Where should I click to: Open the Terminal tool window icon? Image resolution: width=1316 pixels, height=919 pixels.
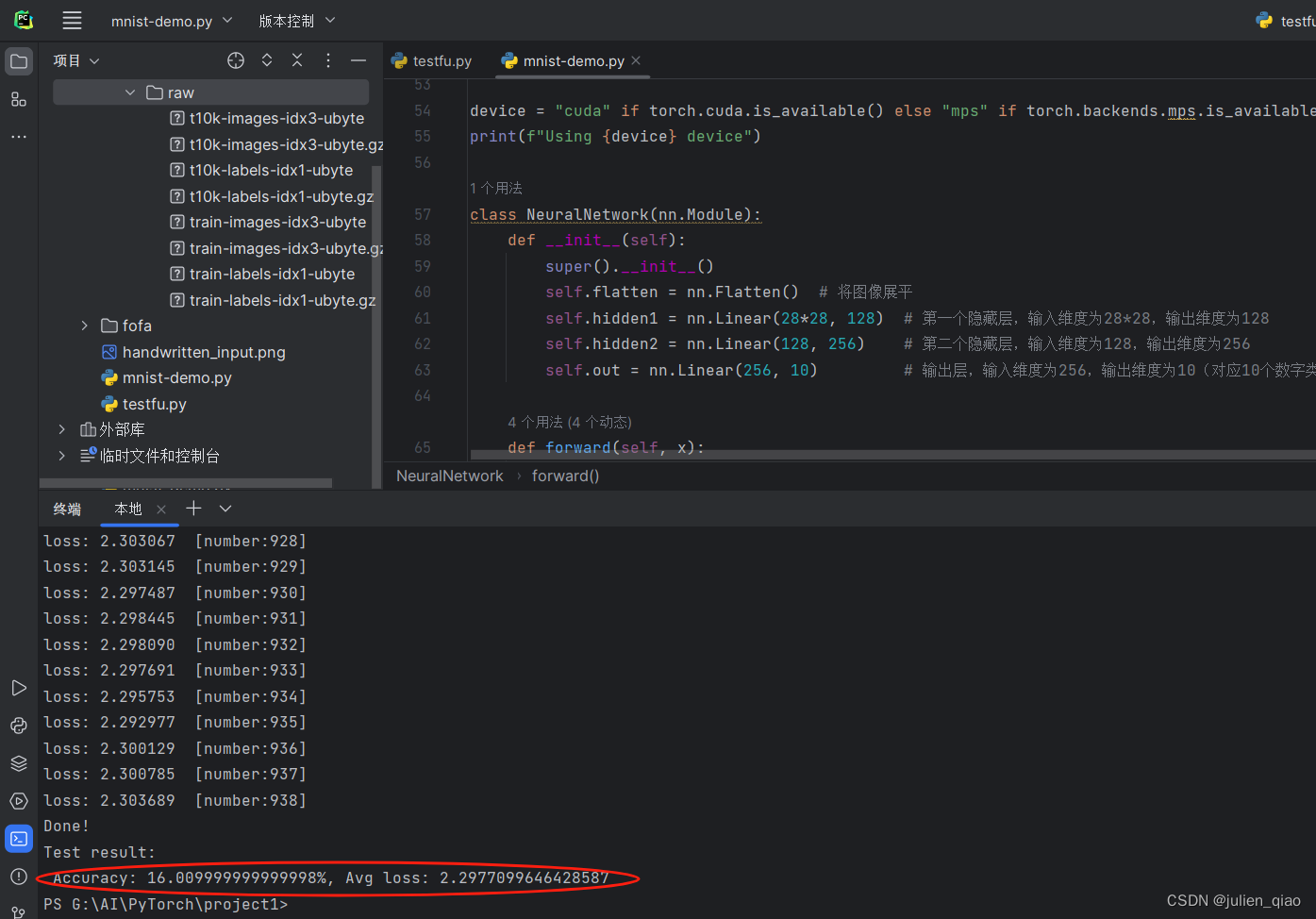(19, 838)
